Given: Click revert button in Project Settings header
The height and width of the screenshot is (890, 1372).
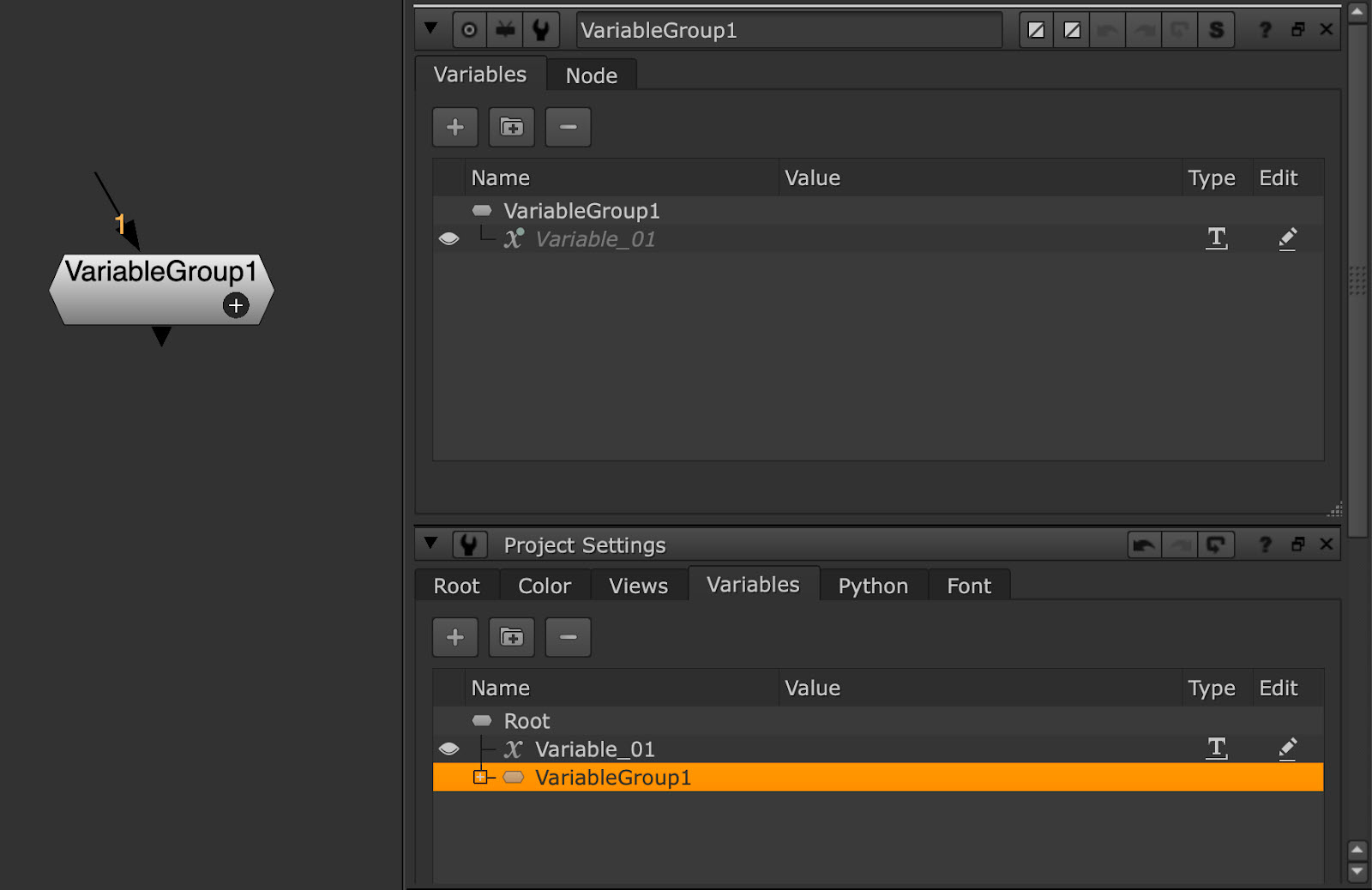Looking at the screenshot, I should click(1216, 544).
